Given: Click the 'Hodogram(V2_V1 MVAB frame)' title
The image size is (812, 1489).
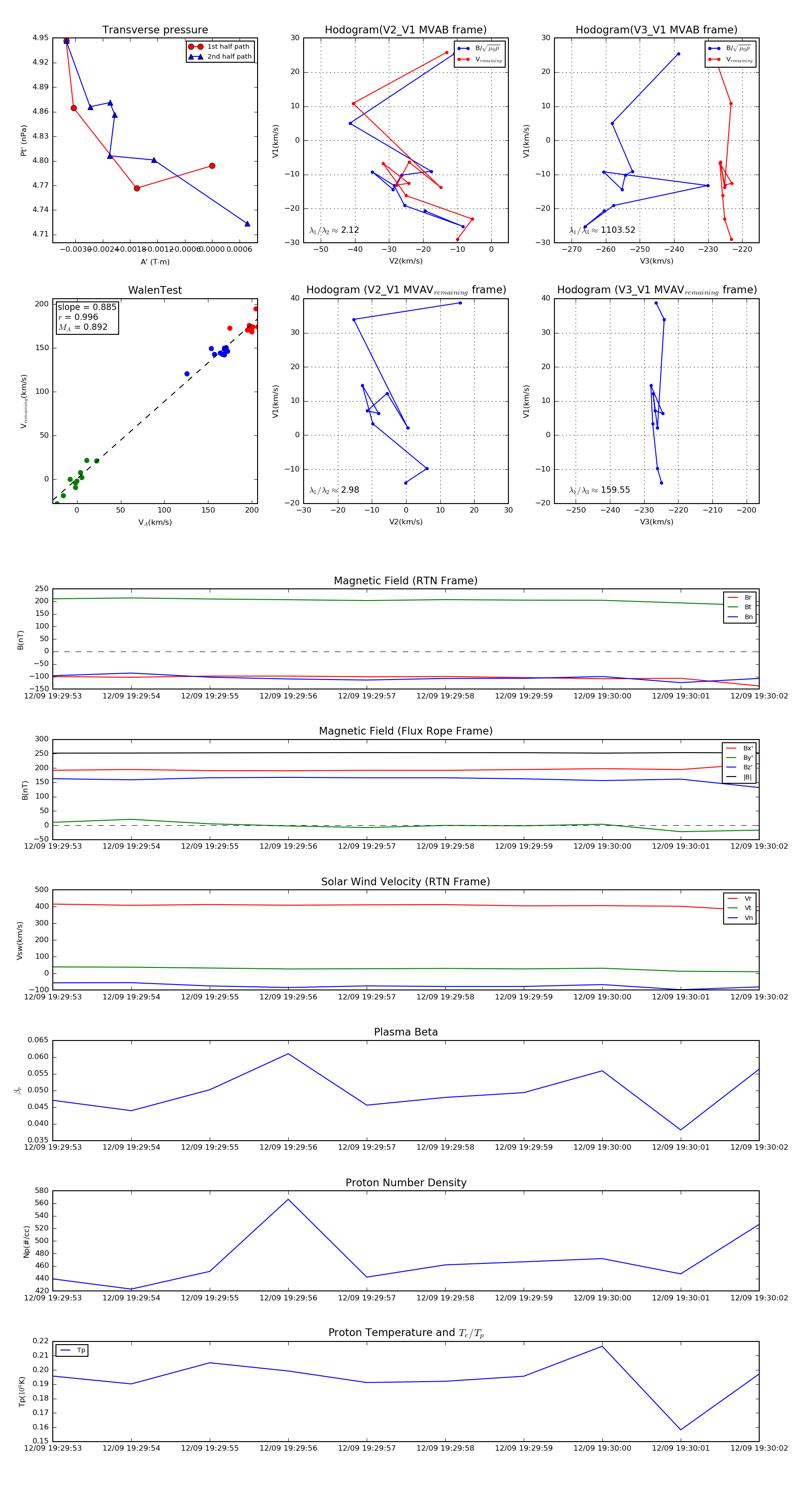Looking at the screenshot, I should (x=406, y=30).
